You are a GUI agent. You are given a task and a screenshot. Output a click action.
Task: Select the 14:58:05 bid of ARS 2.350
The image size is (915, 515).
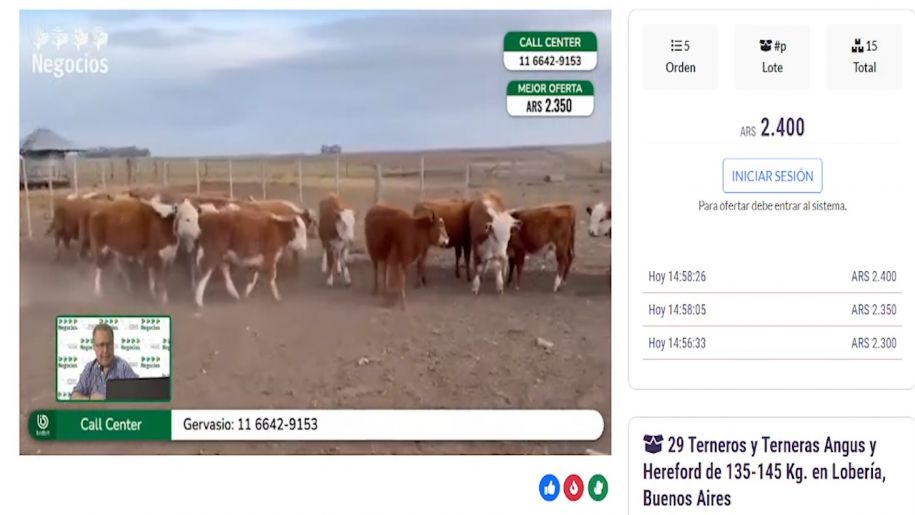(x=772, y=310)
